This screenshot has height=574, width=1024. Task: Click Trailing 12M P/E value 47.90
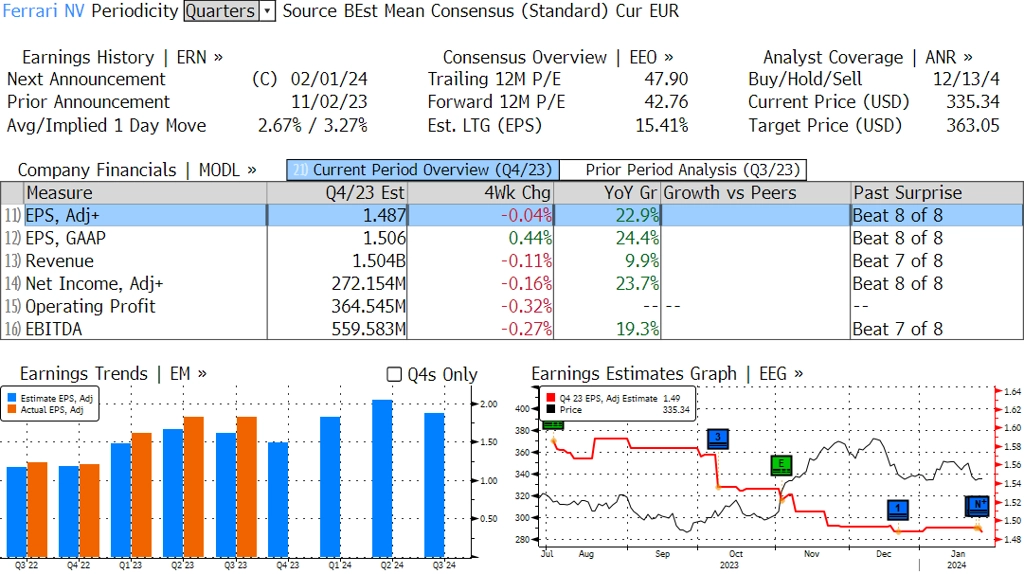(x=666, y=79)
